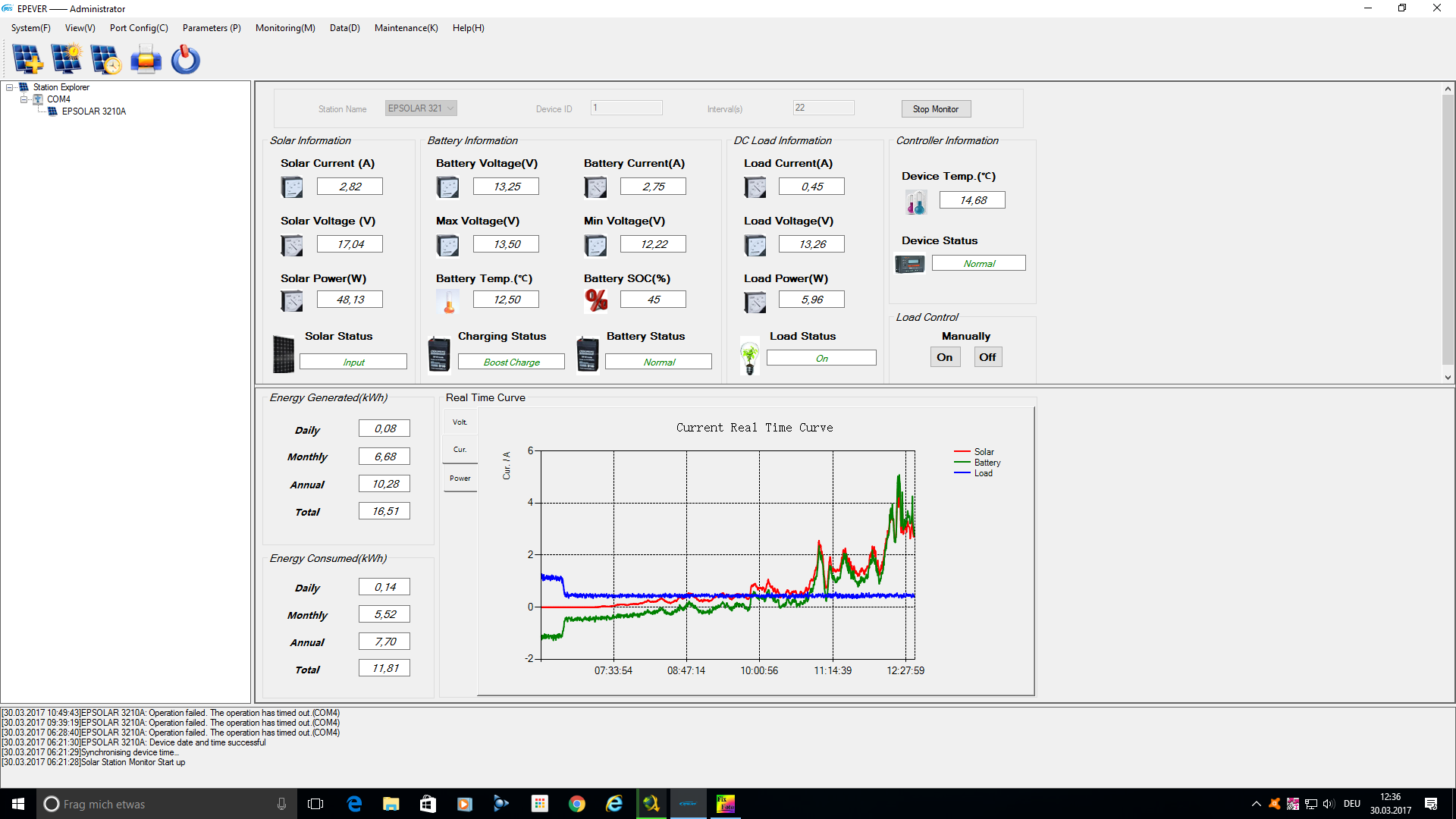
Task: Turn load On manually
Action: (945, 357)
